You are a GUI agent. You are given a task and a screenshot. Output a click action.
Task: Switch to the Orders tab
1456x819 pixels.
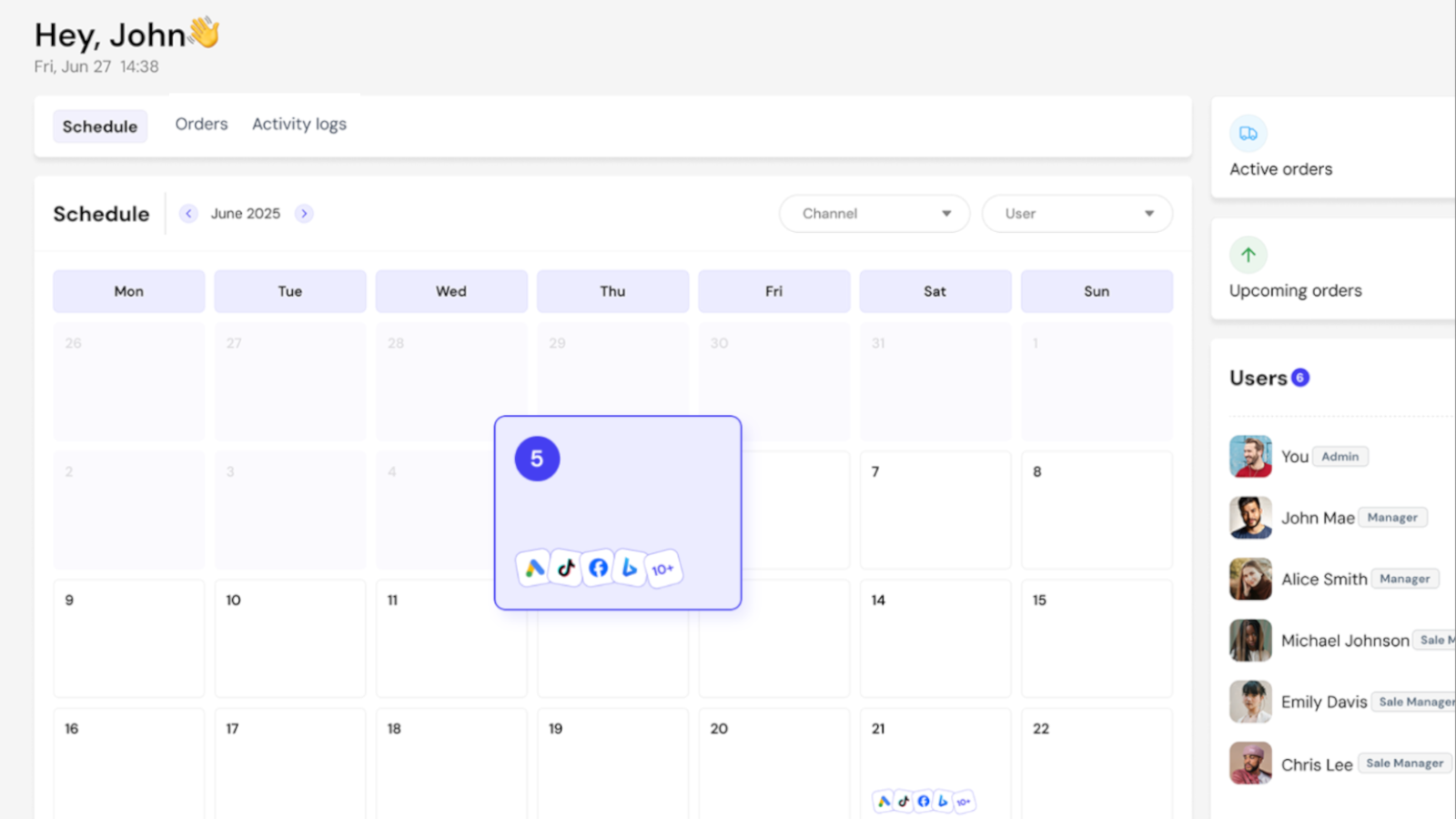201,124
